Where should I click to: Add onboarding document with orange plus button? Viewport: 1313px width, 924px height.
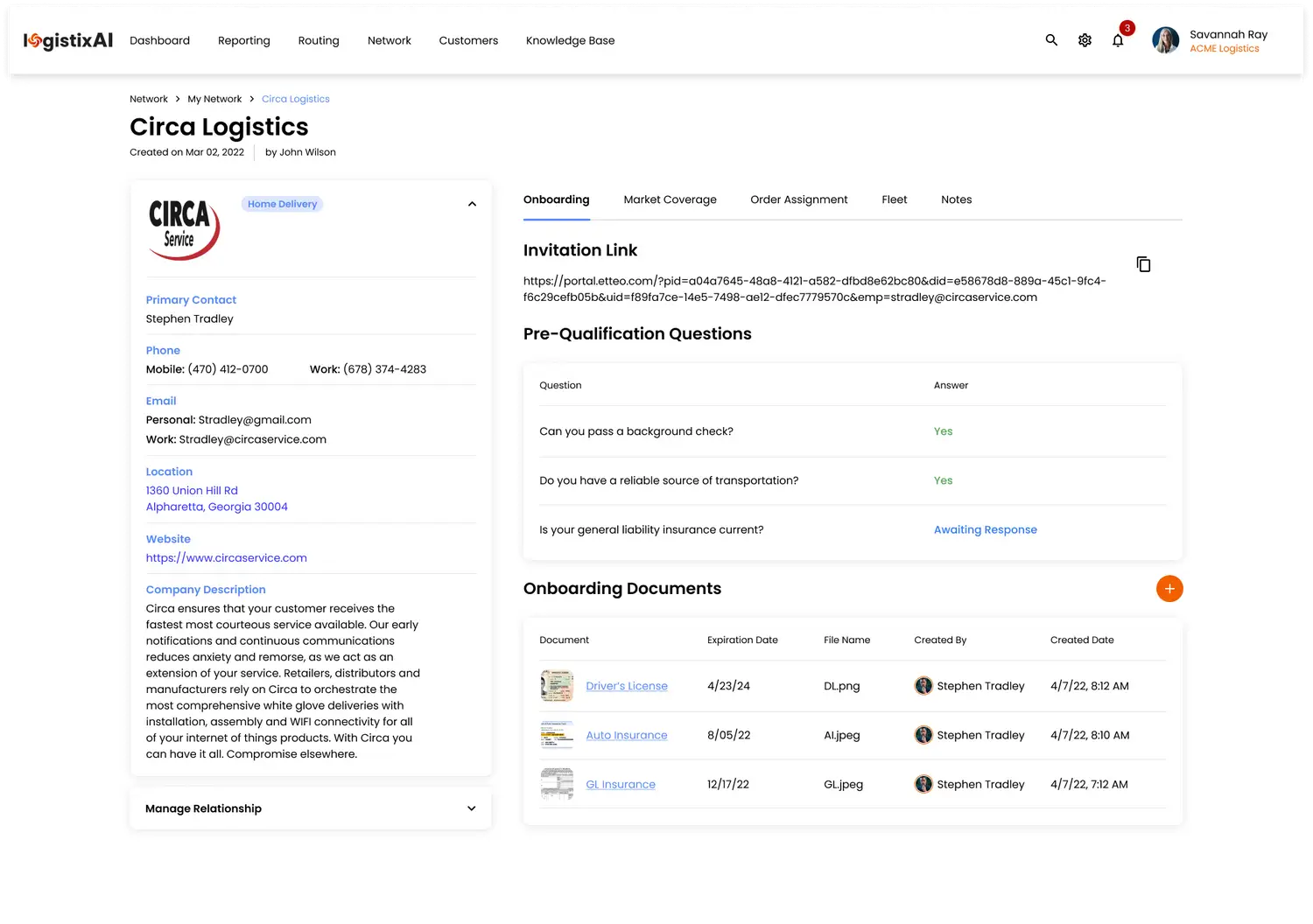(1169, 589)
